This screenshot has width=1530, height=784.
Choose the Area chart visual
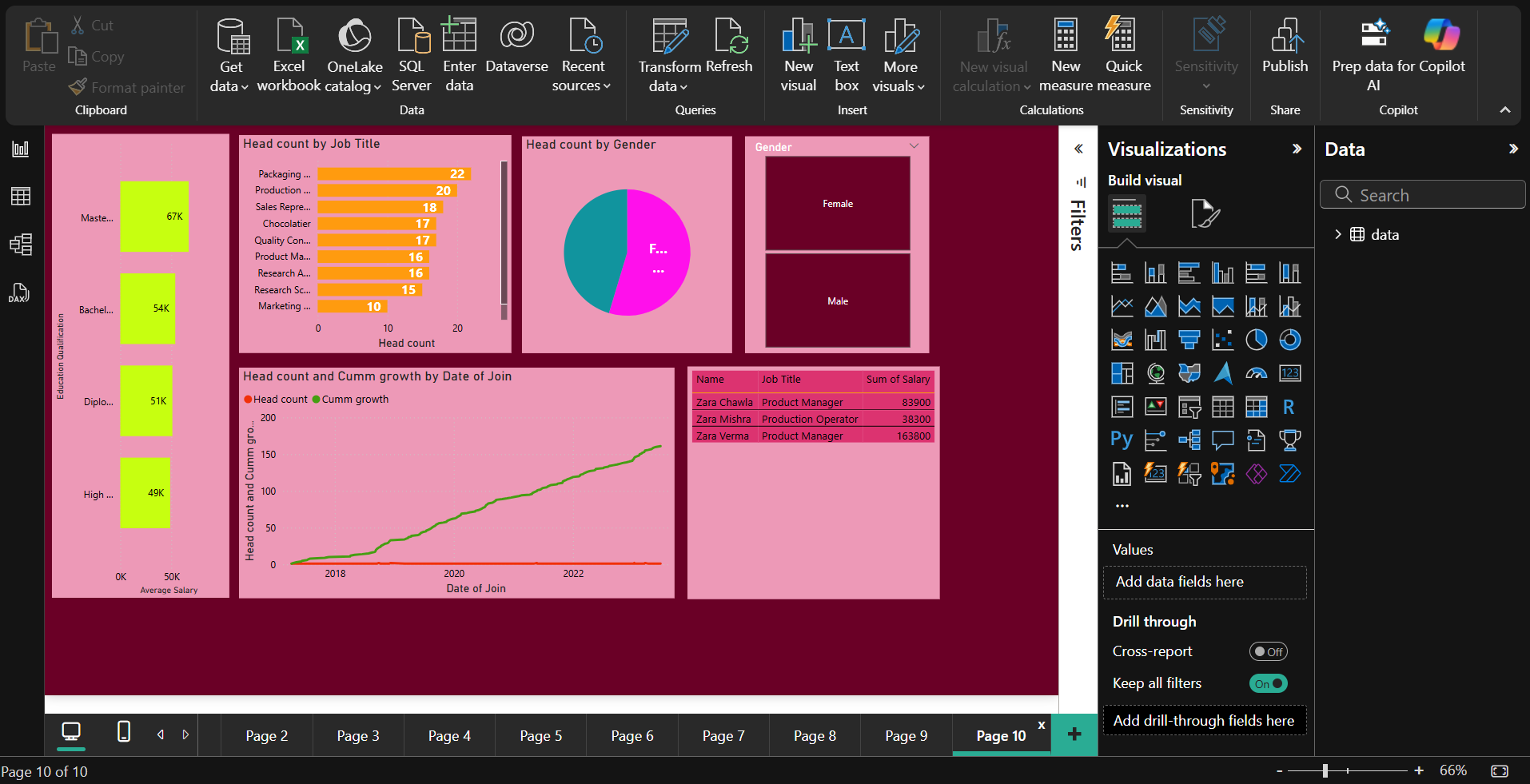(x=1155, y=307)
